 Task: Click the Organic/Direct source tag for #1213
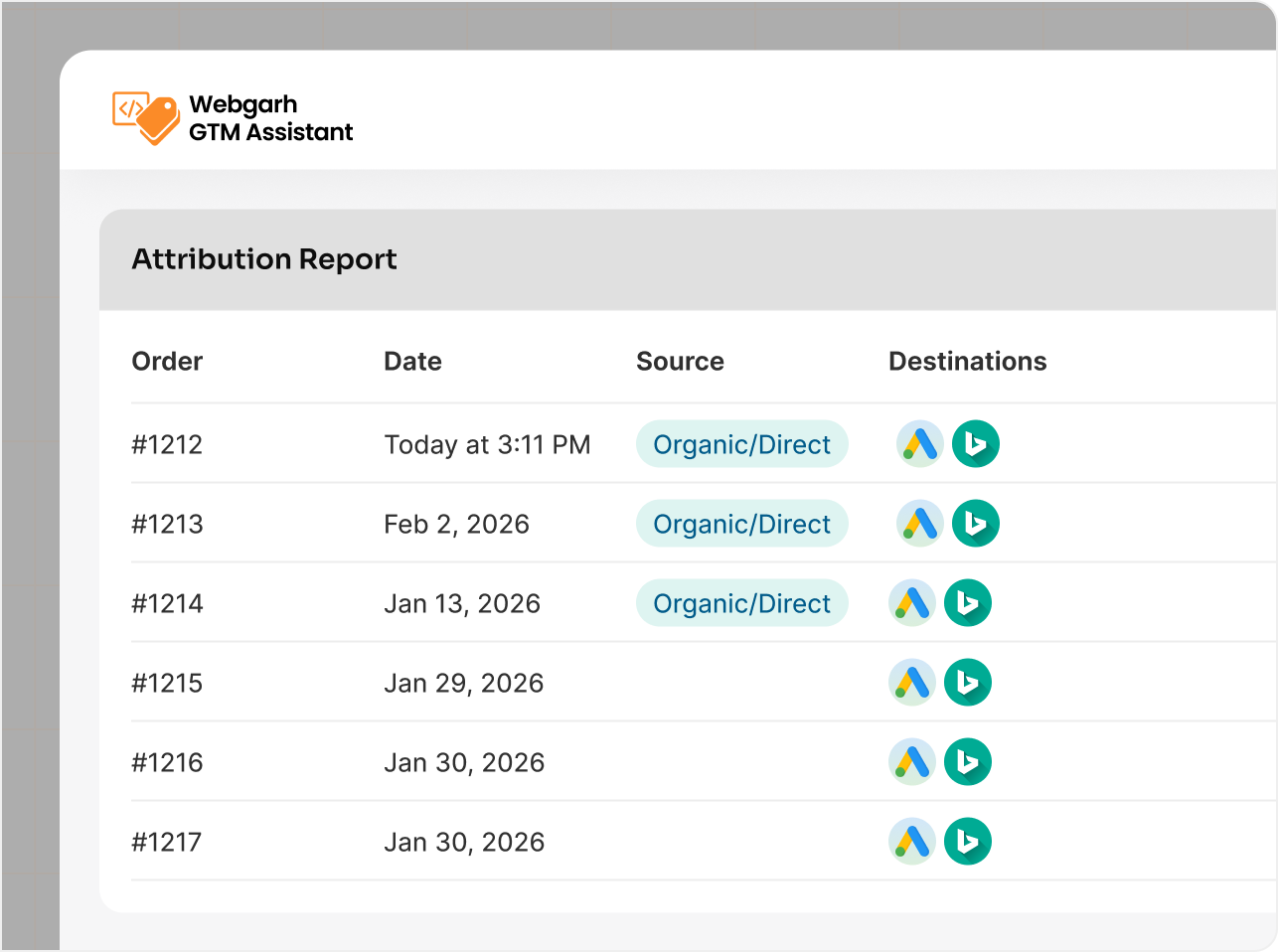(741, 524)
